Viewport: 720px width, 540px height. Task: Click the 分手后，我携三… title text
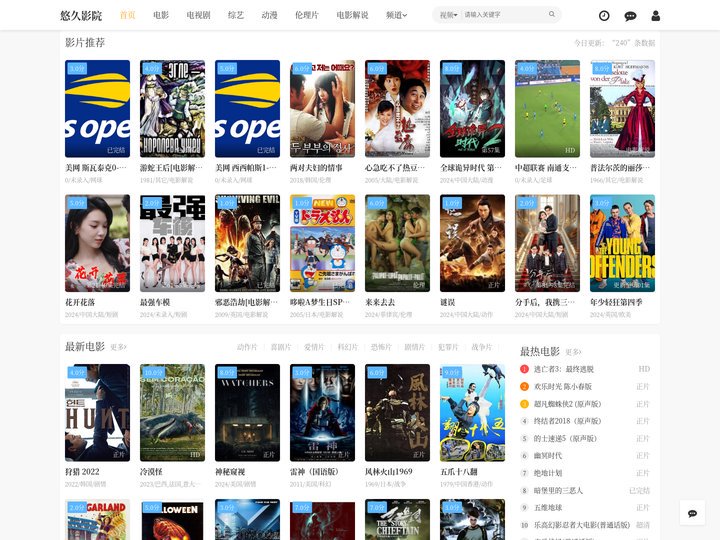pyautogui.click(x=545, y=303)
